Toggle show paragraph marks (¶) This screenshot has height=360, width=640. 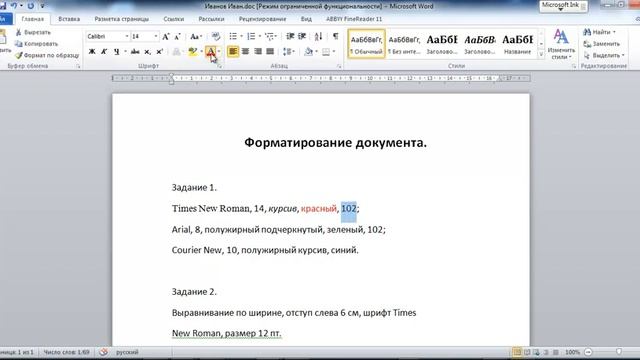click(x=336, y=37)
